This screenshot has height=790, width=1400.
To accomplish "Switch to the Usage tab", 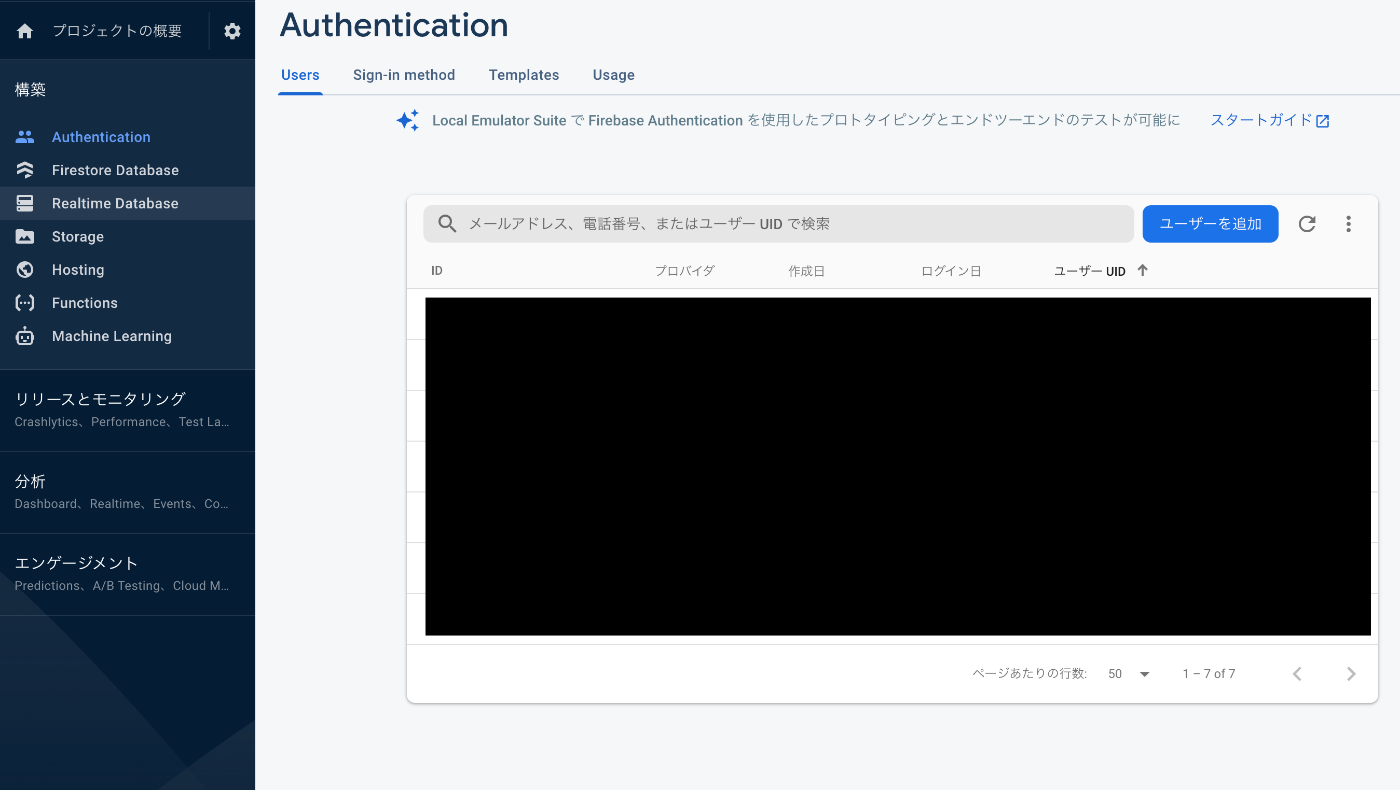I will [614, 75].
